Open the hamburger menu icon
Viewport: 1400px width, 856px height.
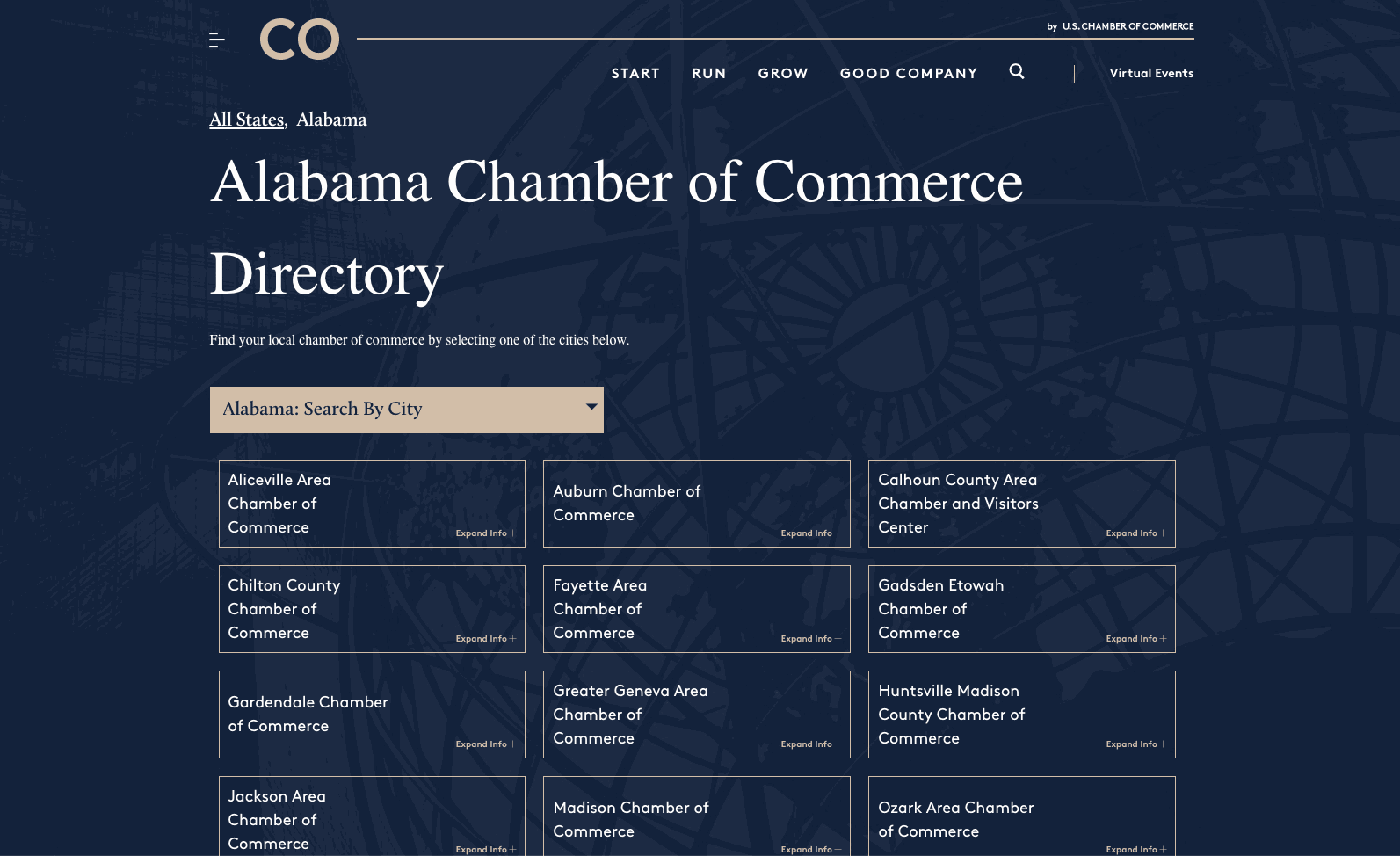click(217, 40)
